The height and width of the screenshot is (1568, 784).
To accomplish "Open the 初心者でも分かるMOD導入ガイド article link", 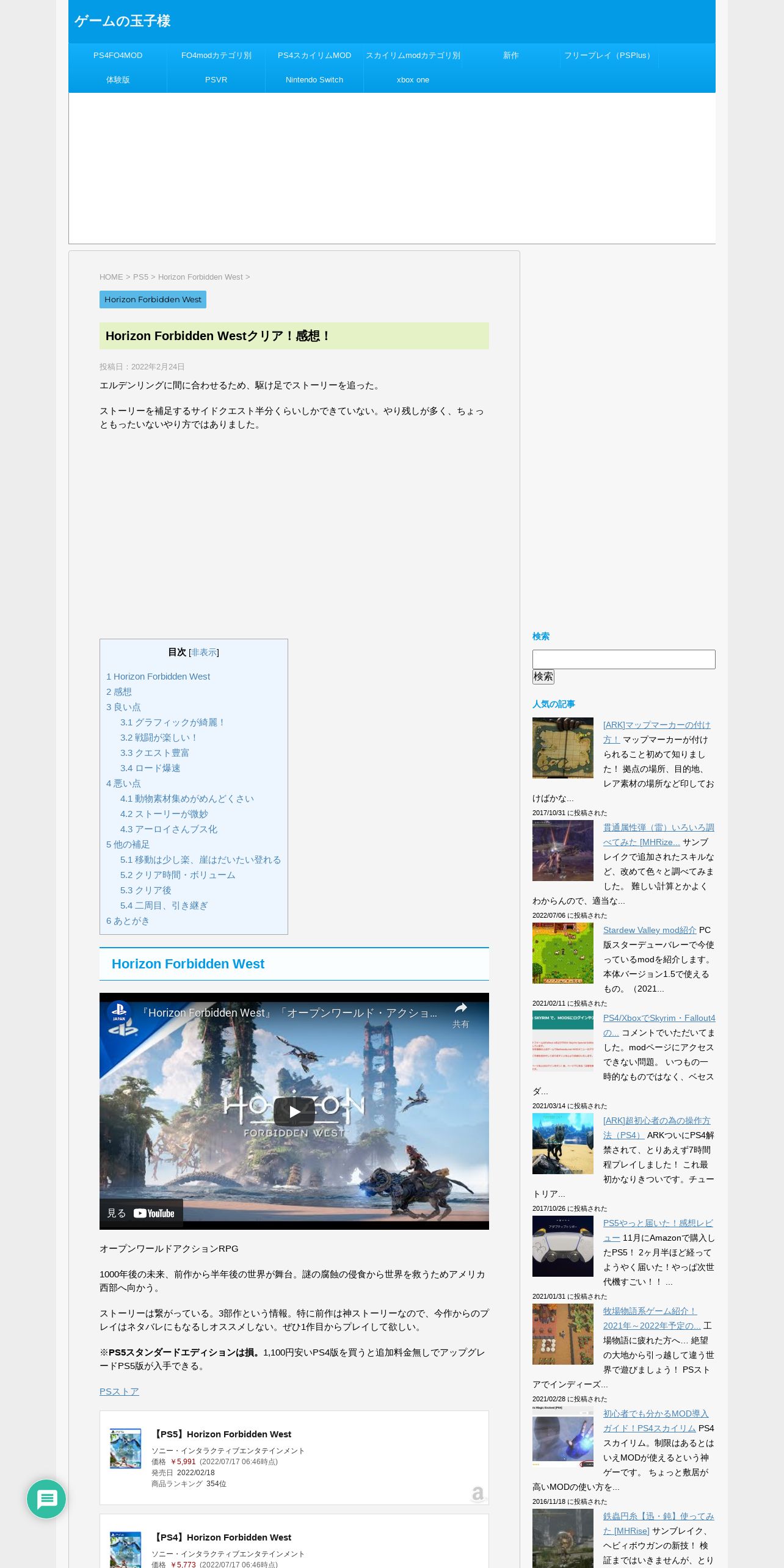I will pos(656,1421).
